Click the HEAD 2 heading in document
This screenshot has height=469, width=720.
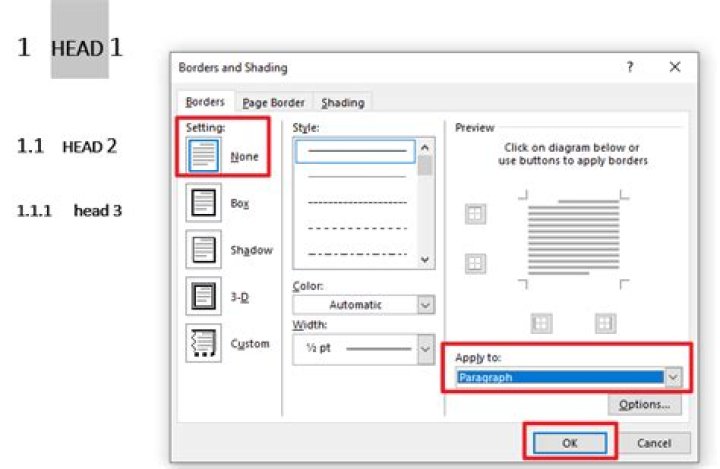pyautogui.click(x=90, y=147)
